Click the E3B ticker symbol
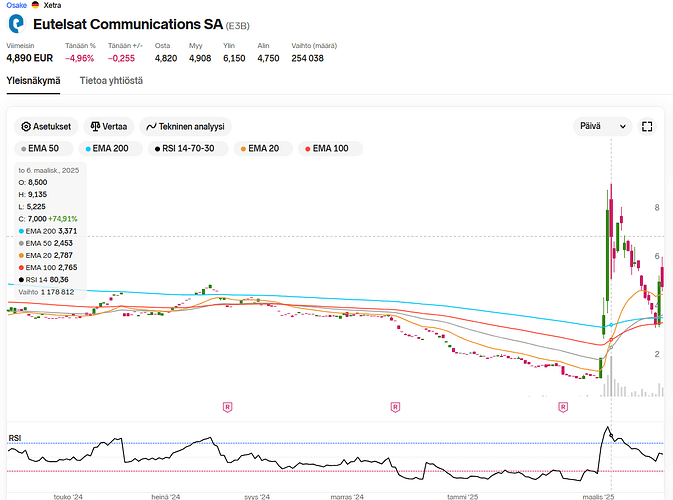 238,26
